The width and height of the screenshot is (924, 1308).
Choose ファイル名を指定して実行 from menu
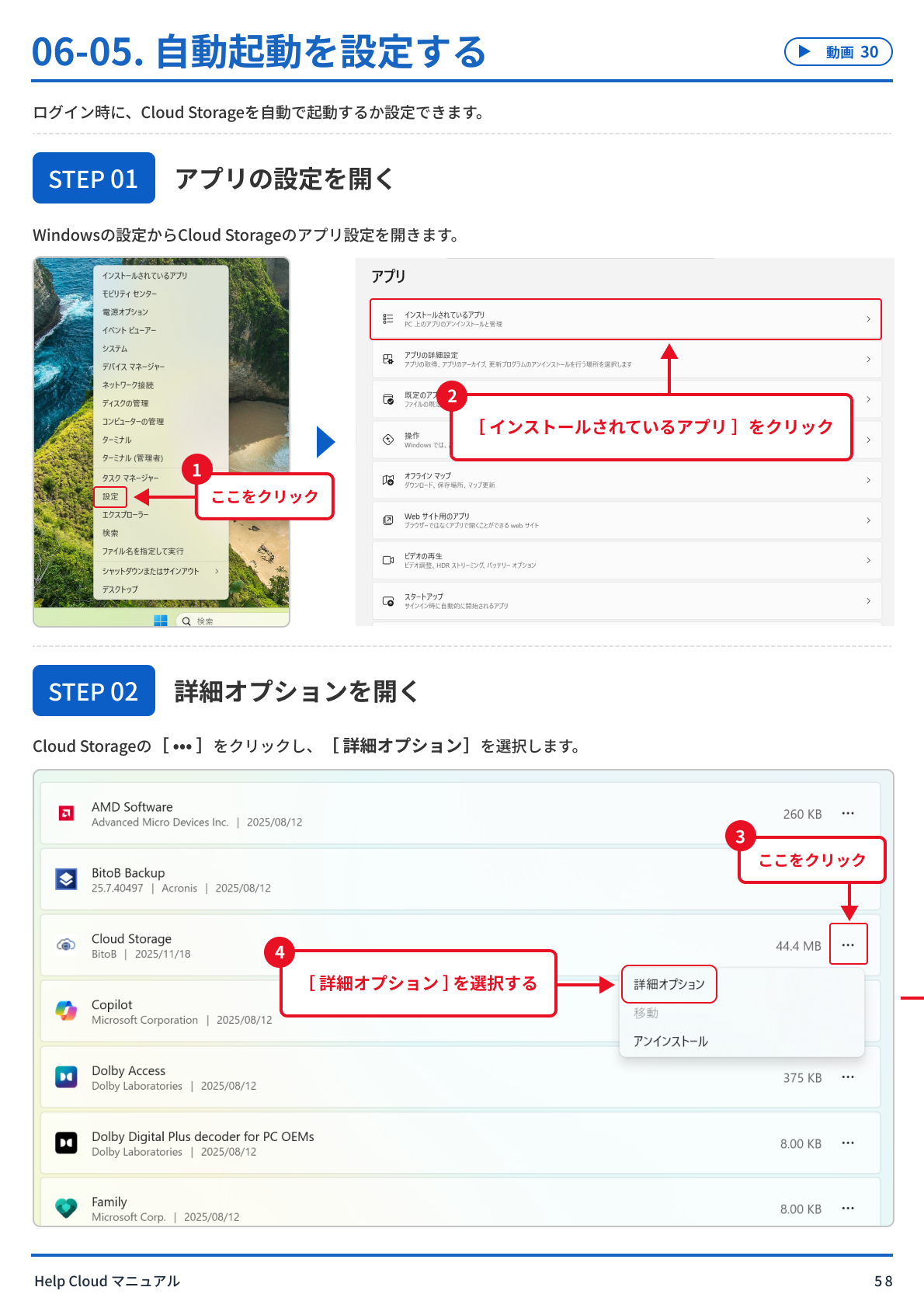143,551
